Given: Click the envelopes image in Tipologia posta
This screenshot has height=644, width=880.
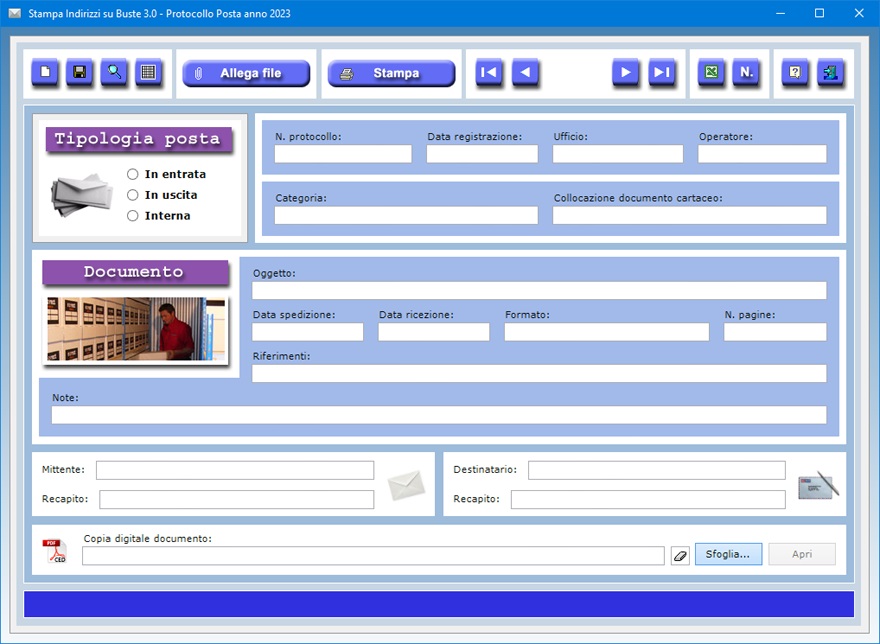Looking at the screenshot, I should (82, 194).
